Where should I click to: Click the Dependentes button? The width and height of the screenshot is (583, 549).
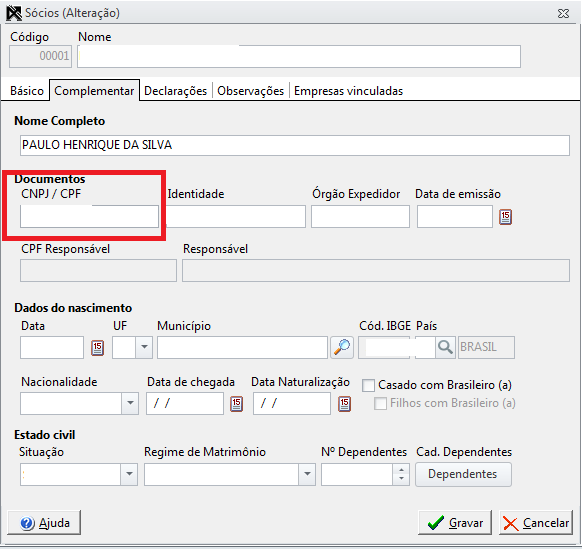[x=463, y=474]
